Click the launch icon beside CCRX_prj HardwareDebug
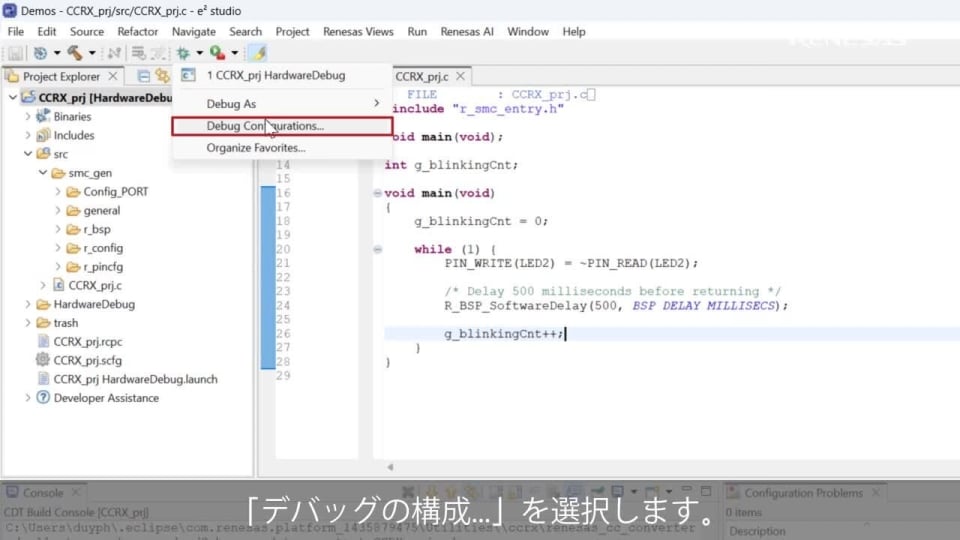Viewport: 960px width, 540px height. click(x=188, y=75)
